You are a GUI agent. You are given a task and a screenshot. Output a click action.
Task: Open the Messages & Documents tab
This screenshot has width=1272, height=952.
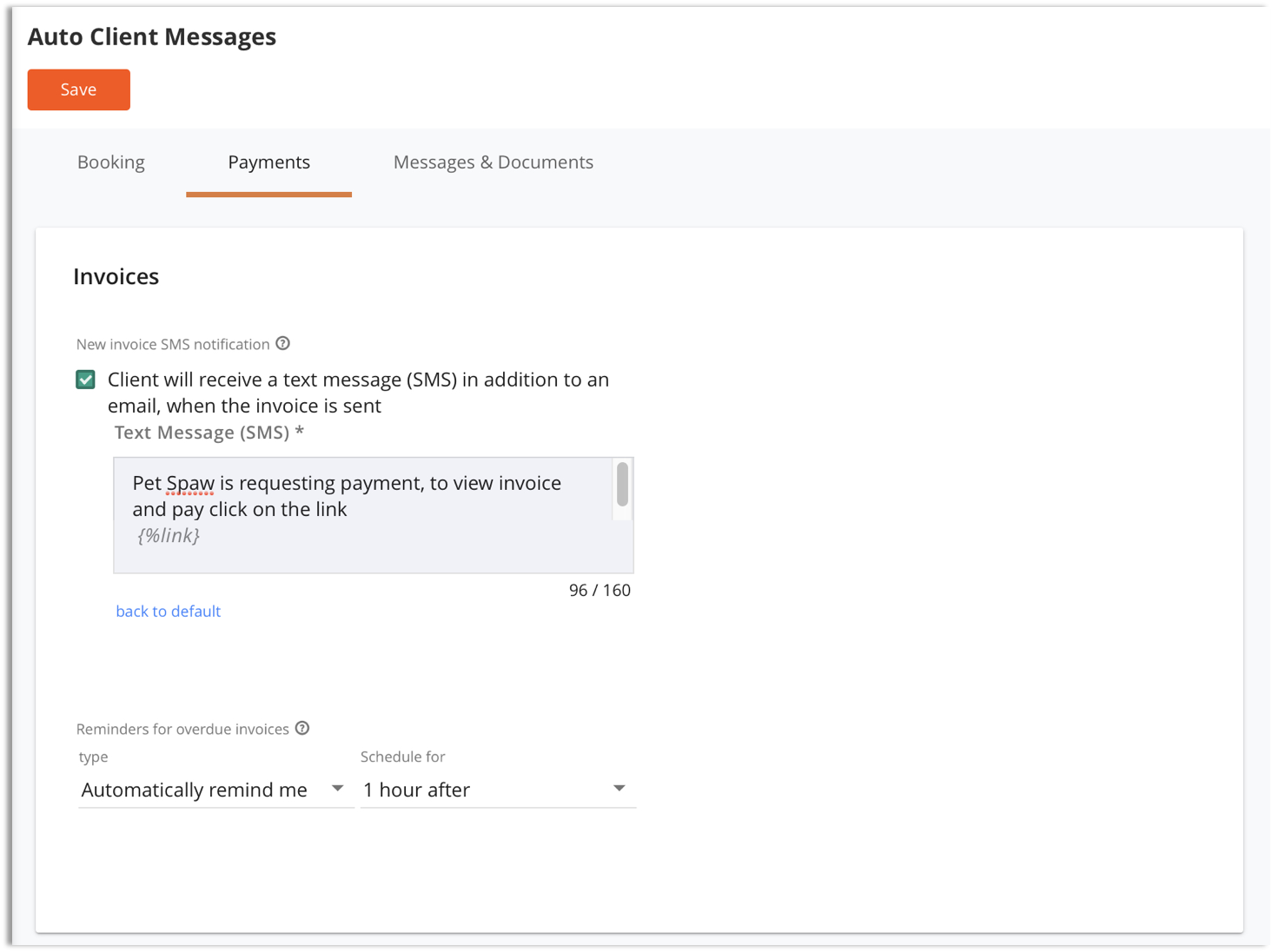pyautogui.click(x=493, y=162)
